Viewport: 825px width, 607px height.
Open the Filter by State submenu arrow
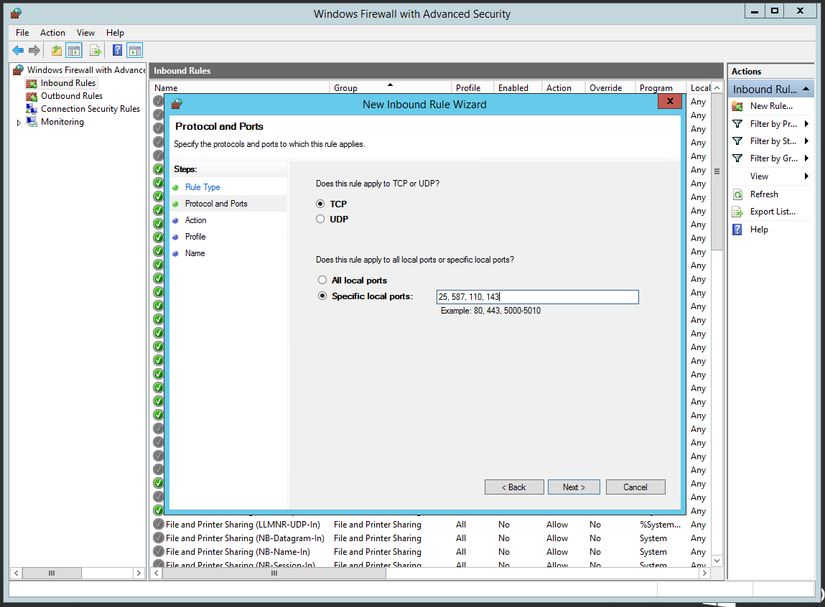tap(807, 141)
